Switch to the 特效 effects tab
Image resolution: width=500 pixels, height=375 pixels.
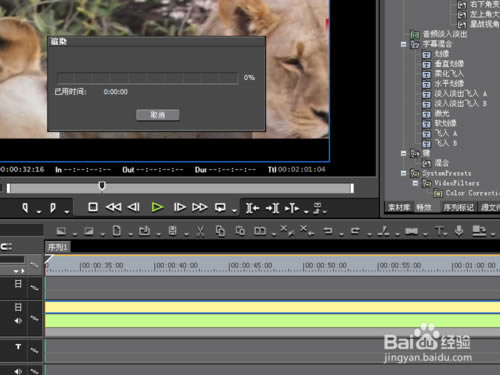point(424,208)
